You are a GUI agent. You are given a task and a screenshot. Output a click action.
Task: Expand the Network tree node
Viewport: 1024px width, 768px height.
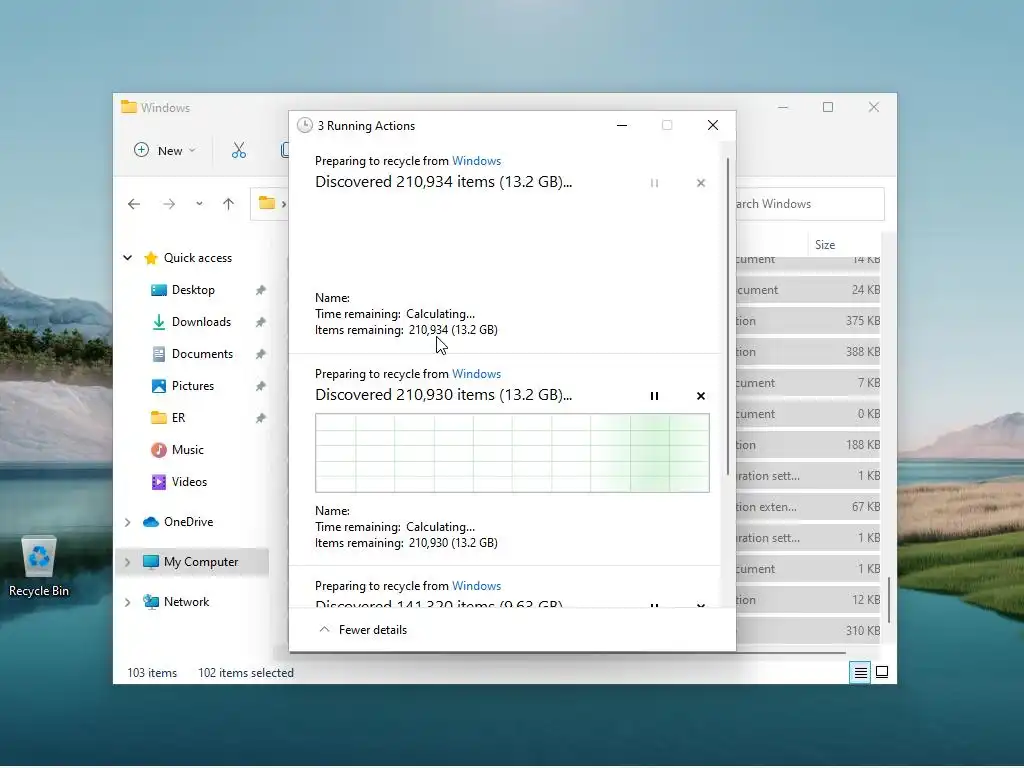[127, 602]
